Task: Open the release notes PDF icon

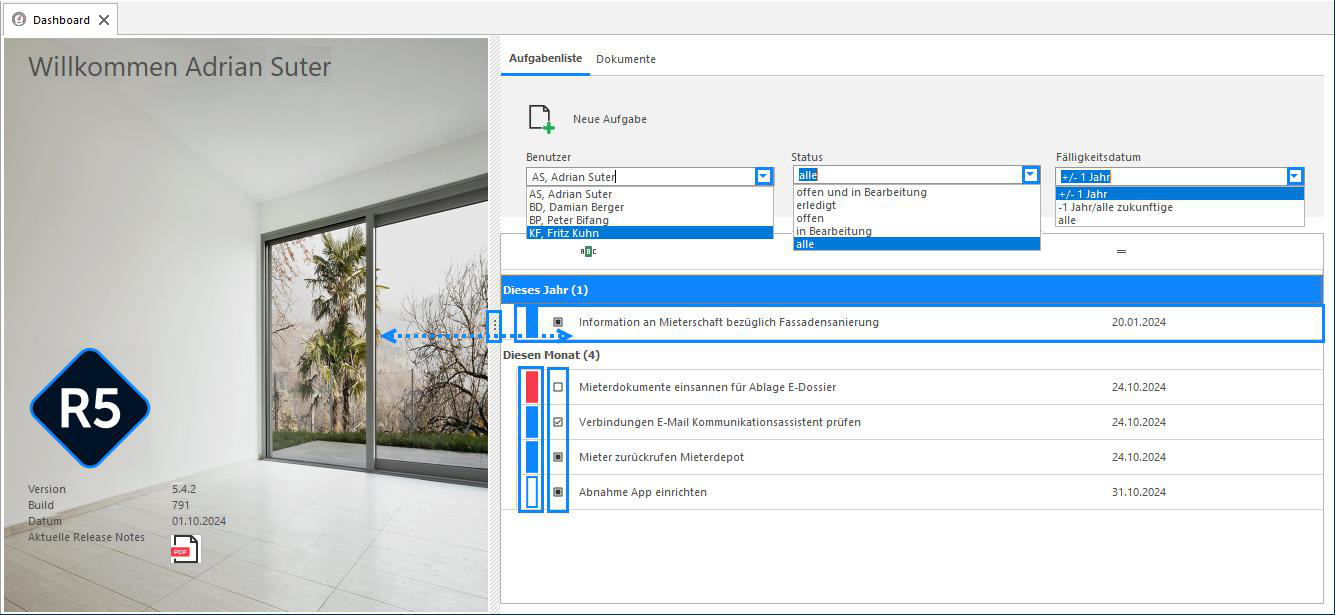Action: 185,549
